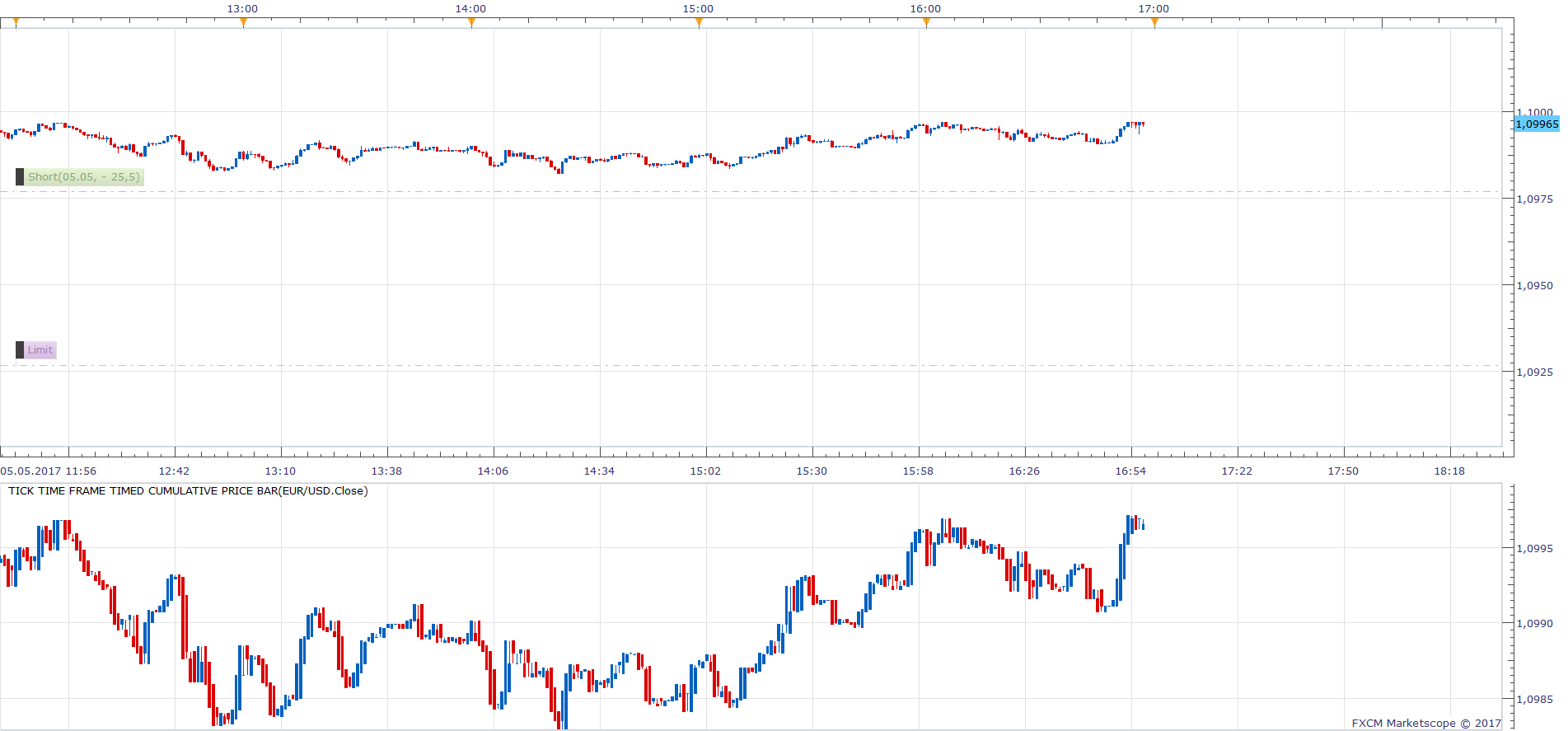Click the 14:06 time axis label
The height and width of the screenshot is (731, 1568).
[493, 471]
